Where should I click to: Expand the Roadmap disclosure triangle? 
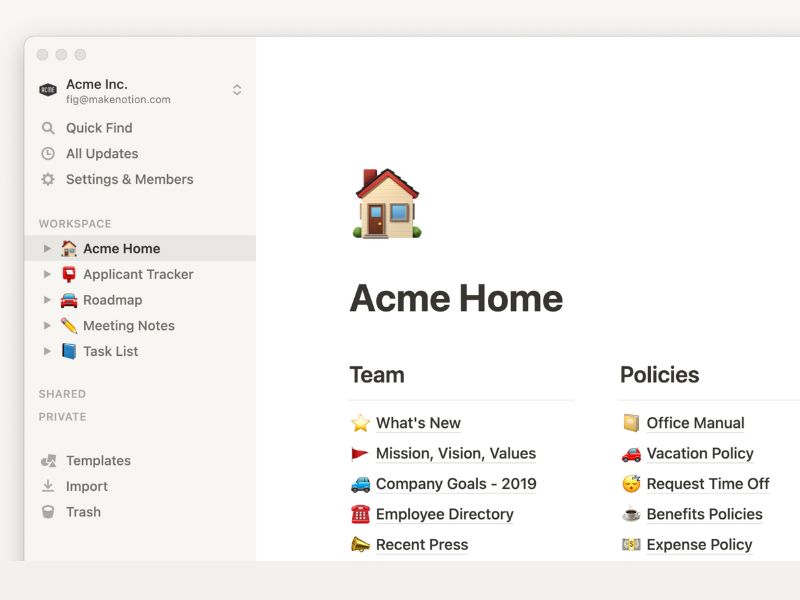pyautogui.click(x=47, y=300)
